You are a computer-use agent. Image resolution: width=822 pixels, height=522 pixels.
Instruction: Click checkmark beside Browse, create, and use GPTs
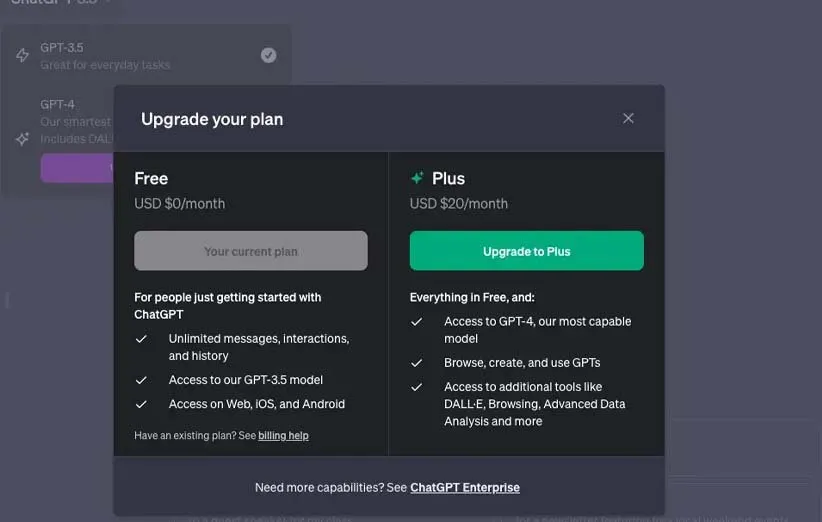click(417, 363)
